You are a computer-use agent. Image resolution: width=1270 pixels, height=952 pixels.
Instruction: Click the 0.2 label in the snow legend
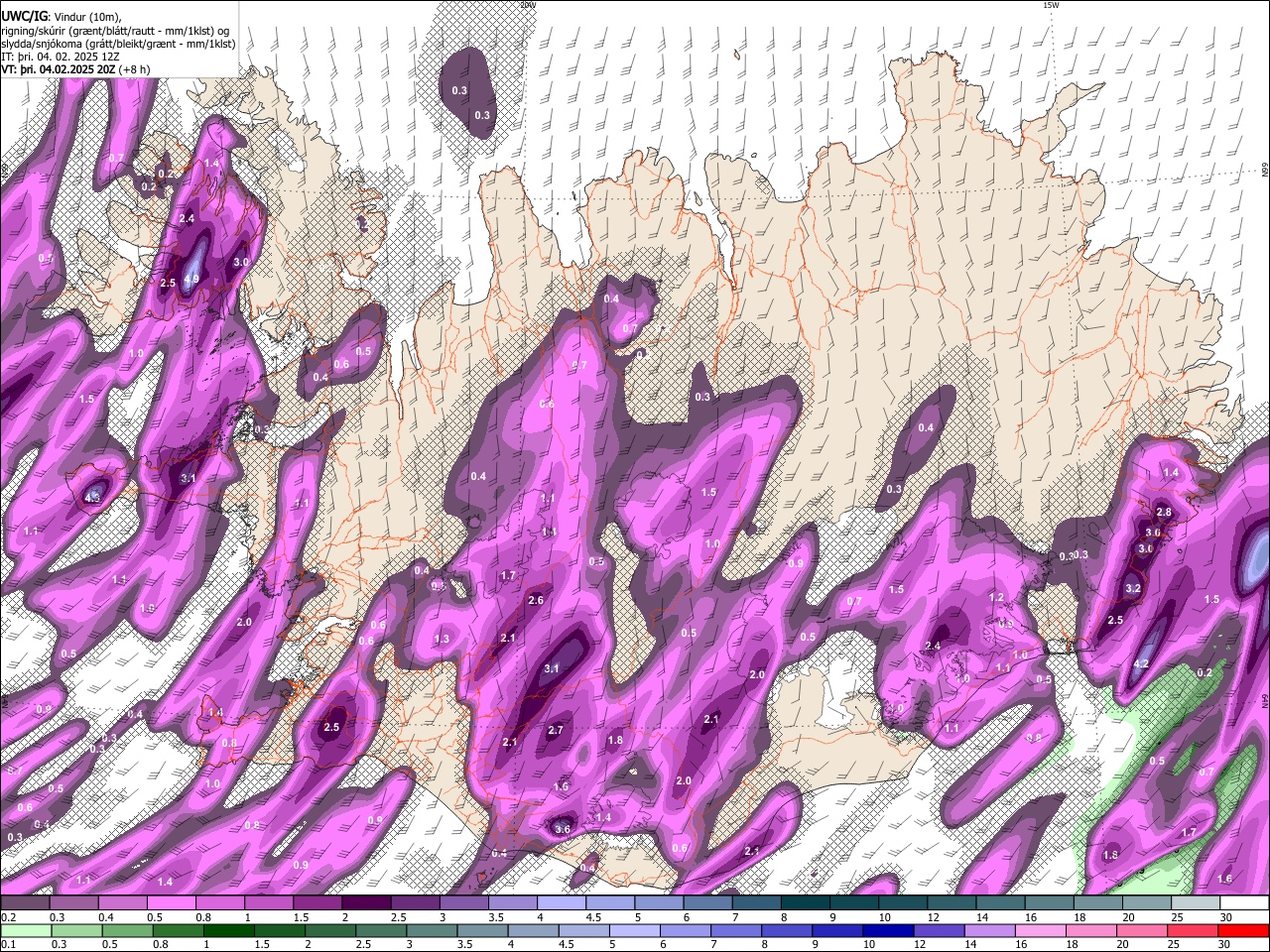(8, 917)
